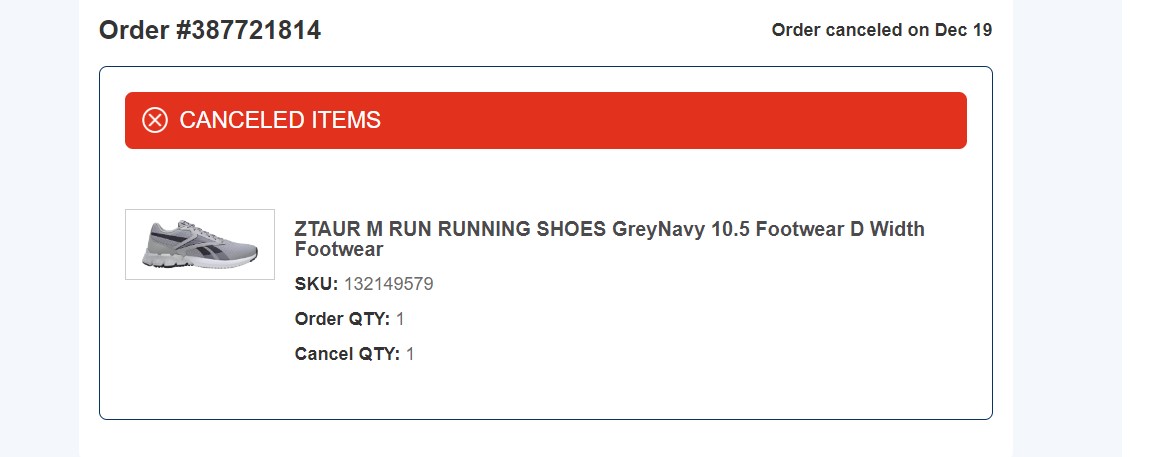Image resolution: width=1149 pixels, height=457 pixels.
Task: Click the circled X canceled icon
Action: pyautogui.click(x=155, y=121)
